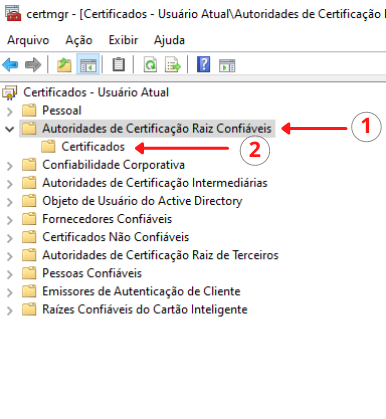
Task: Expand Objeto de Usuário do Active Directory
Action: [x=10, y=202]
